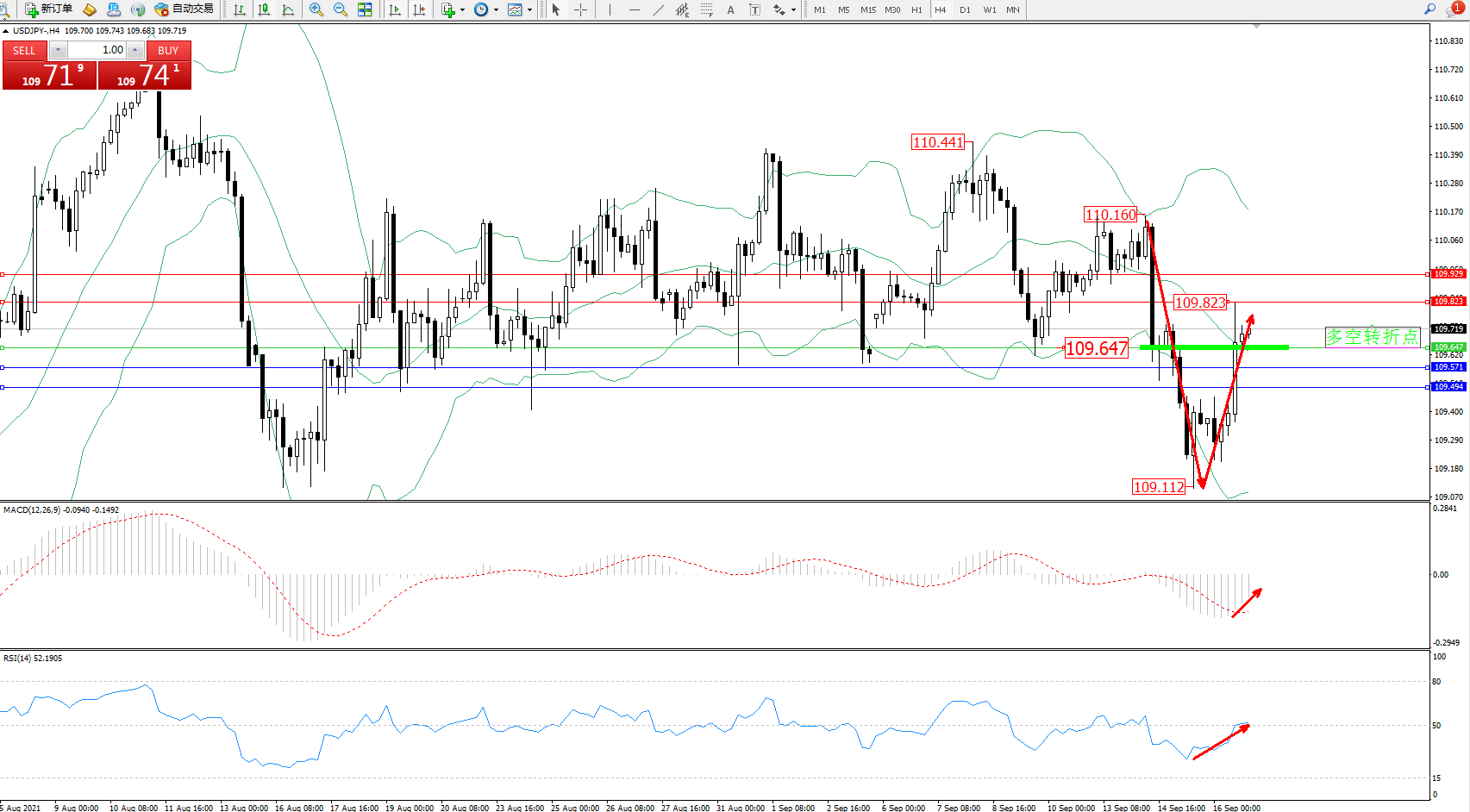Click the BUY button
1470x812 pixels.
[168, 51]
